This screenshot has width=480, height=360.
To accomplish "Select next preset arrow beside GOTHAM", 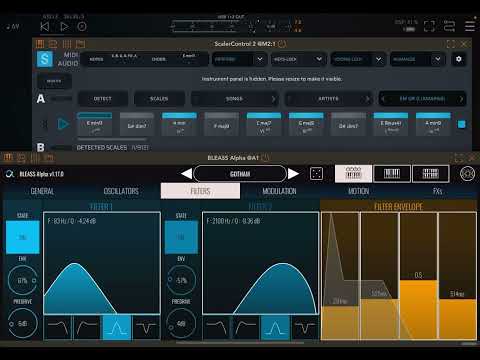I will (x=293, y=174).
